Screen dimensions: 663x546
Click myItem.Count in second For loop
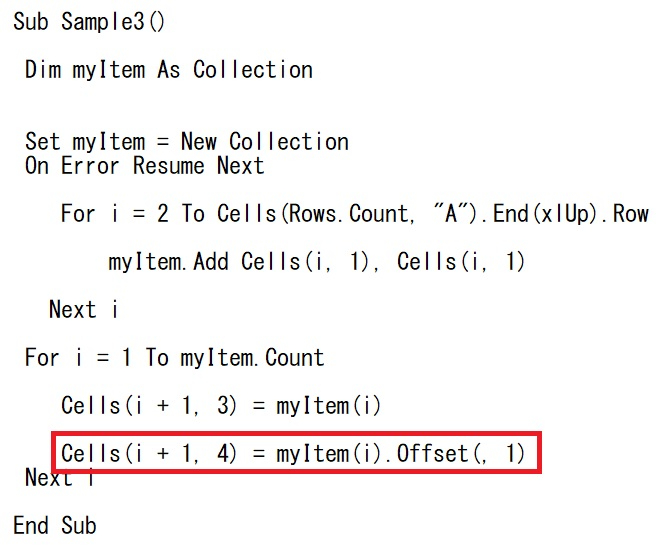tap(252, 358)
